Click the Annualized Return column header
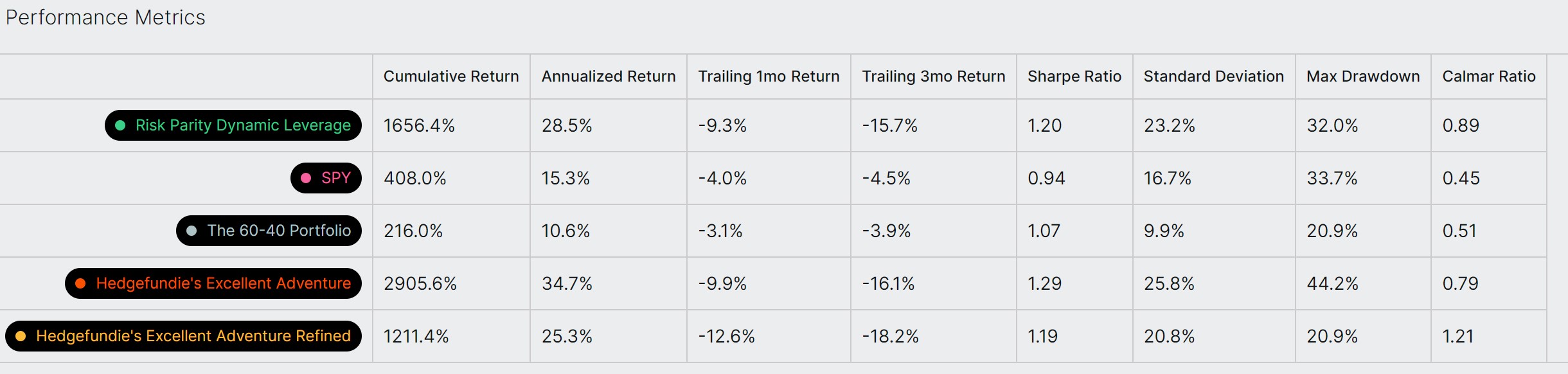 point(609,76)
